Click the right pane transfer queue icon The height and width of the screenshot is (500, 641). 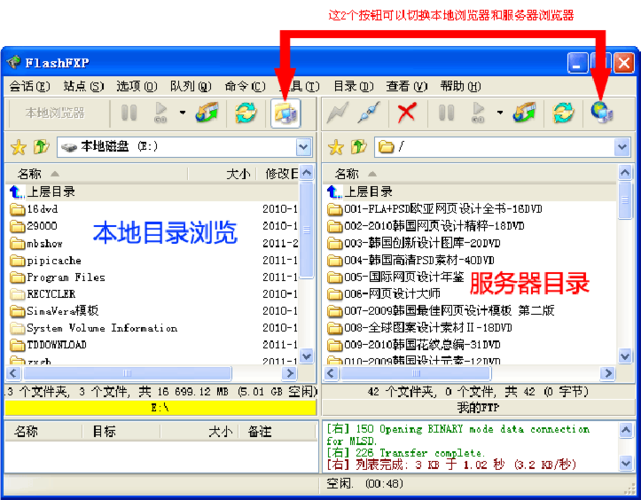click(525, 113)
